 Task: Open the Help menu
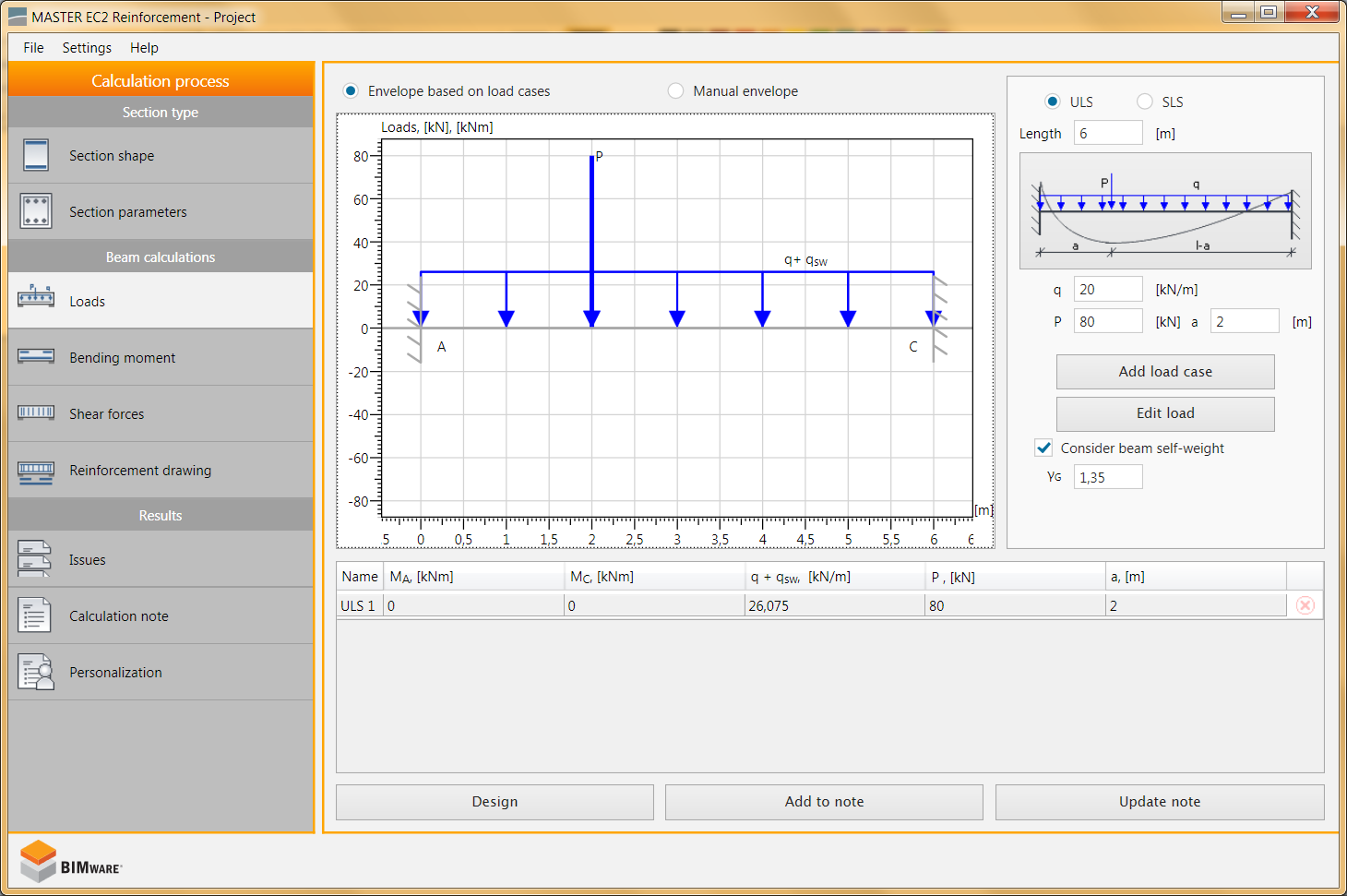144,48
